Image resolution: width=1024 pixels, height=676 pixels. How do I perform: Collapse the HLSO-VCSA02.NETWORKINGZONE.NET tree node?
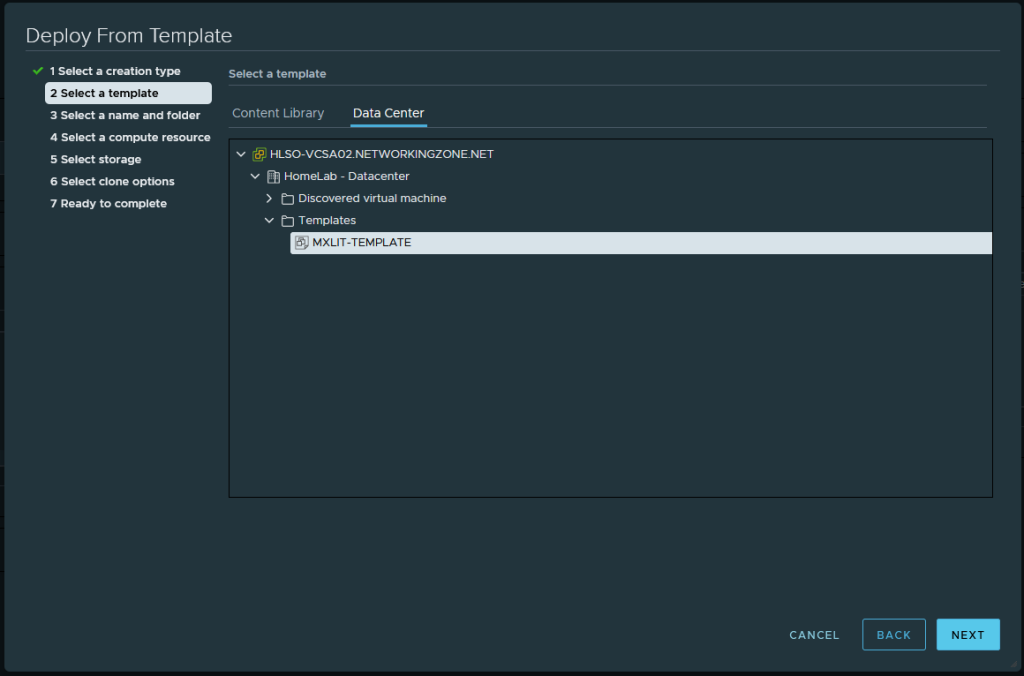coord(240,155)
